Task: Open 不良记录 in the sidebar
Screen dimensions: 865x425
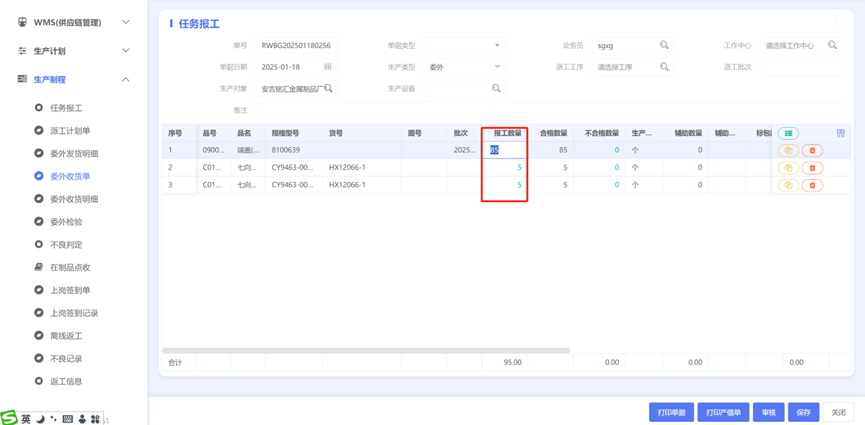Action: tap(66, 359)
